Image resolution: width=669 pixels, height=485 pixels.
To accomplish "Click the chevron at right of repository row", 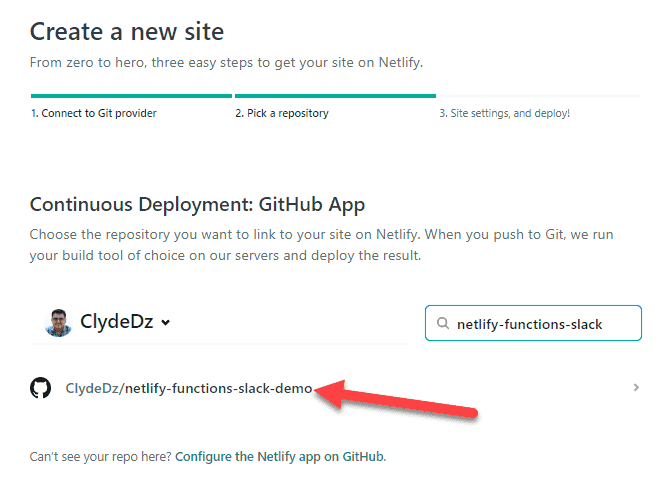I will tap(636, 387).
